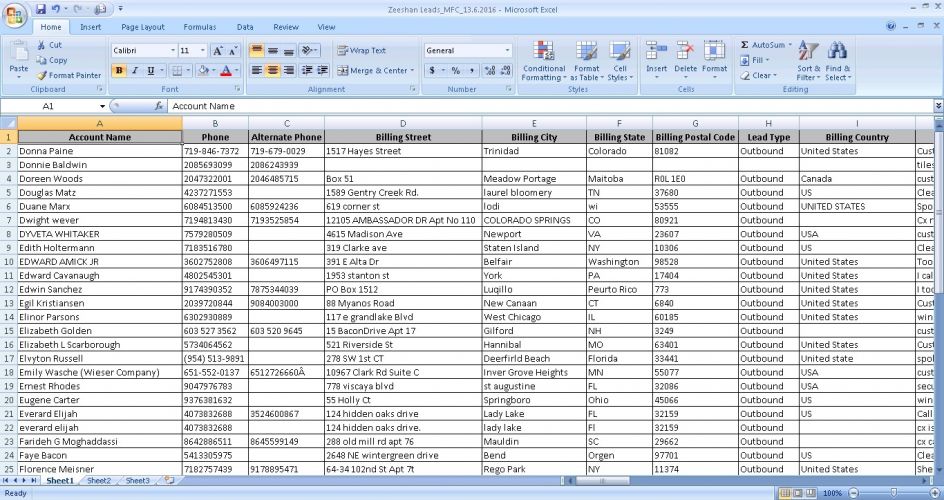Click the Office button logo
Screen dimensions: 944x500
pos(14,14)
